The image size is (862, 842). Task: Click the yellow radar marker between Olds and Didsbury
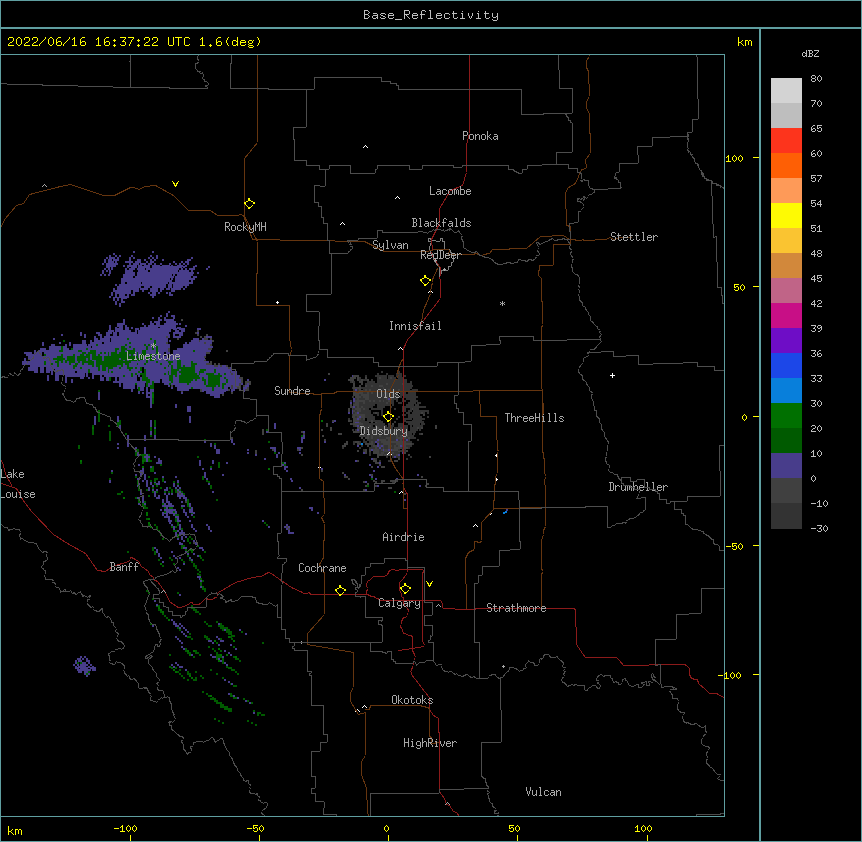pyautogui.click(x=388, y=416)
